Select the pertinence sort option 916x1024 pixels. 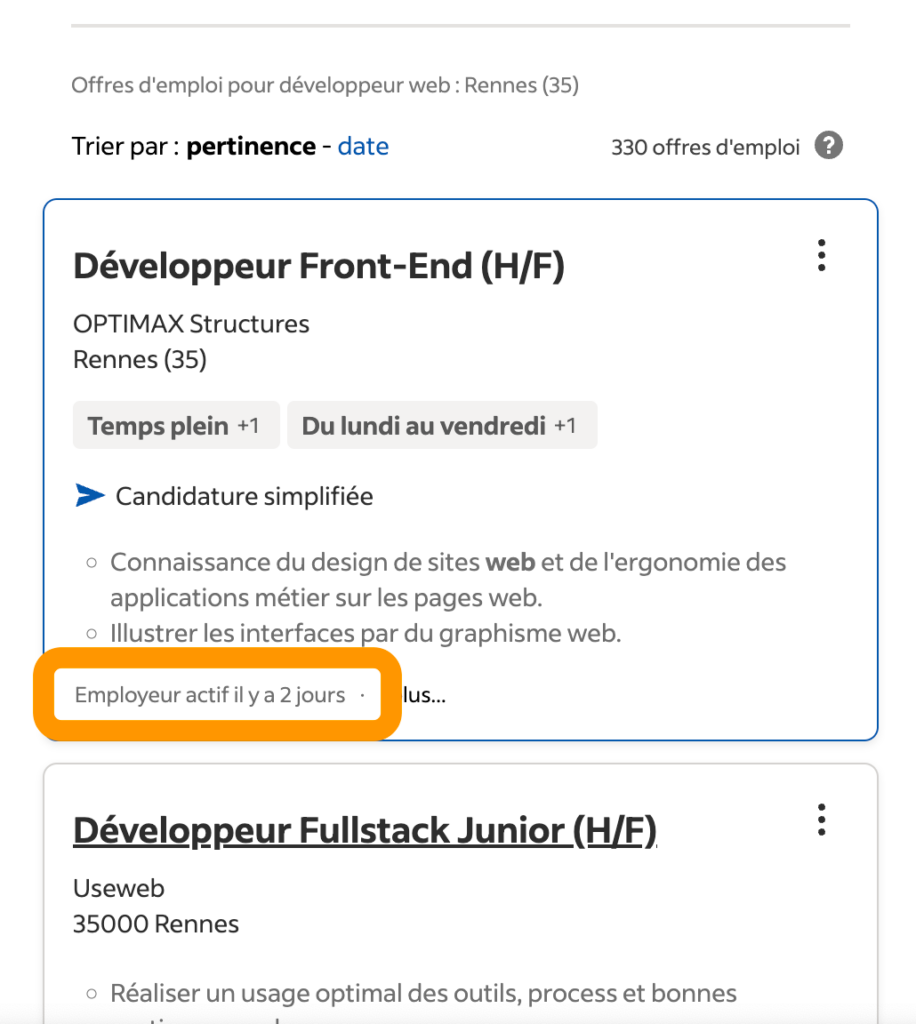click(x=251, y=146)
